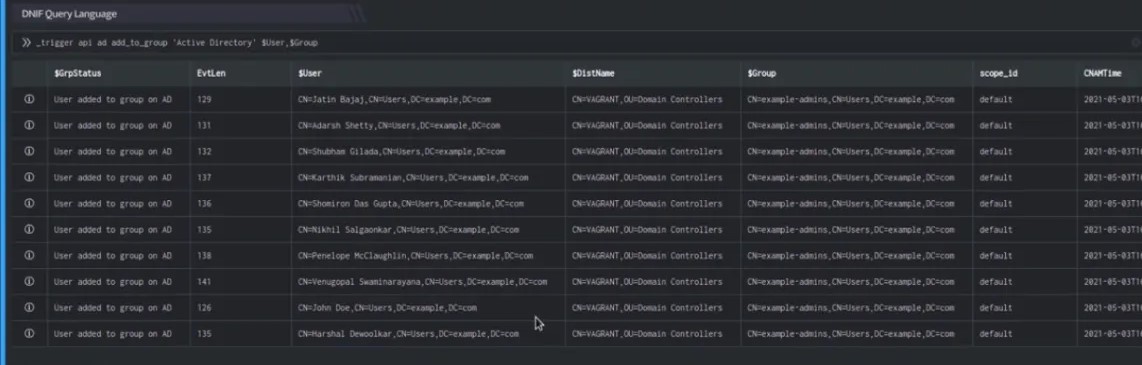Click EvtLen 135 in Nikhil Salgaonkar row

pyautogui.click(x=204, y=229)
